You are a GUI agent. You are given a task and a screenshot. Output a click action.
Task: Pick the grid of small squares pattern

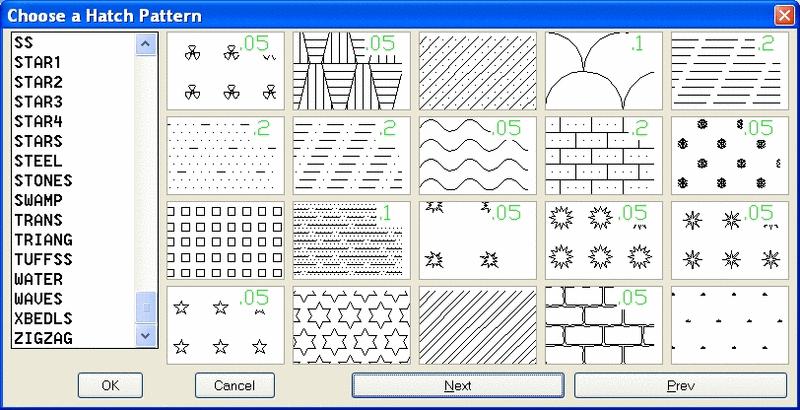(x=226, y=240)
